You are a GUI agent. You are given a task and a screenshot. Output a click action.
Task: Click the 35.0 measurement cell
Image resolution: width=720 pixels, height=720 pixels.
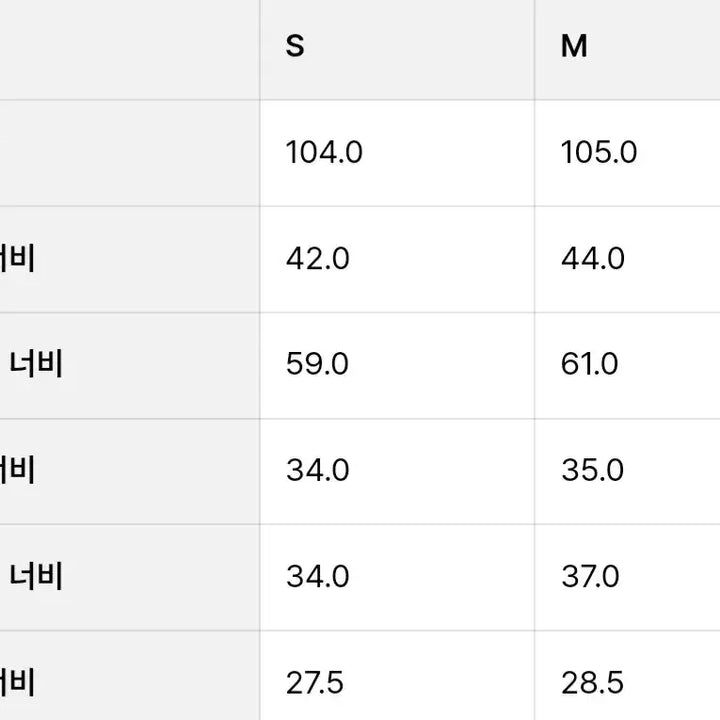[593, 471]
